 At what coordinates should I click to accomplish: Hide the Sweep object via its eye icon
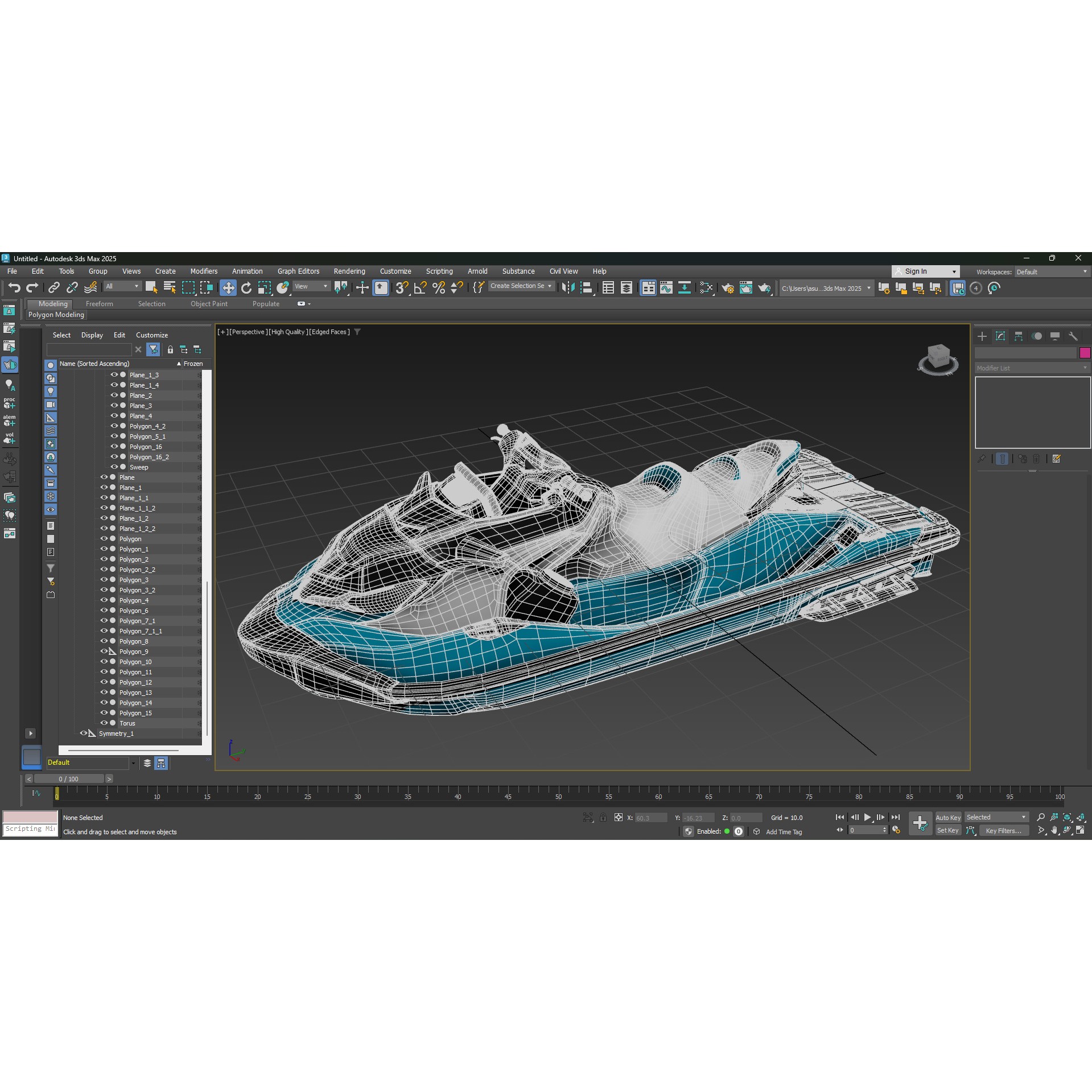coord(113,467)
